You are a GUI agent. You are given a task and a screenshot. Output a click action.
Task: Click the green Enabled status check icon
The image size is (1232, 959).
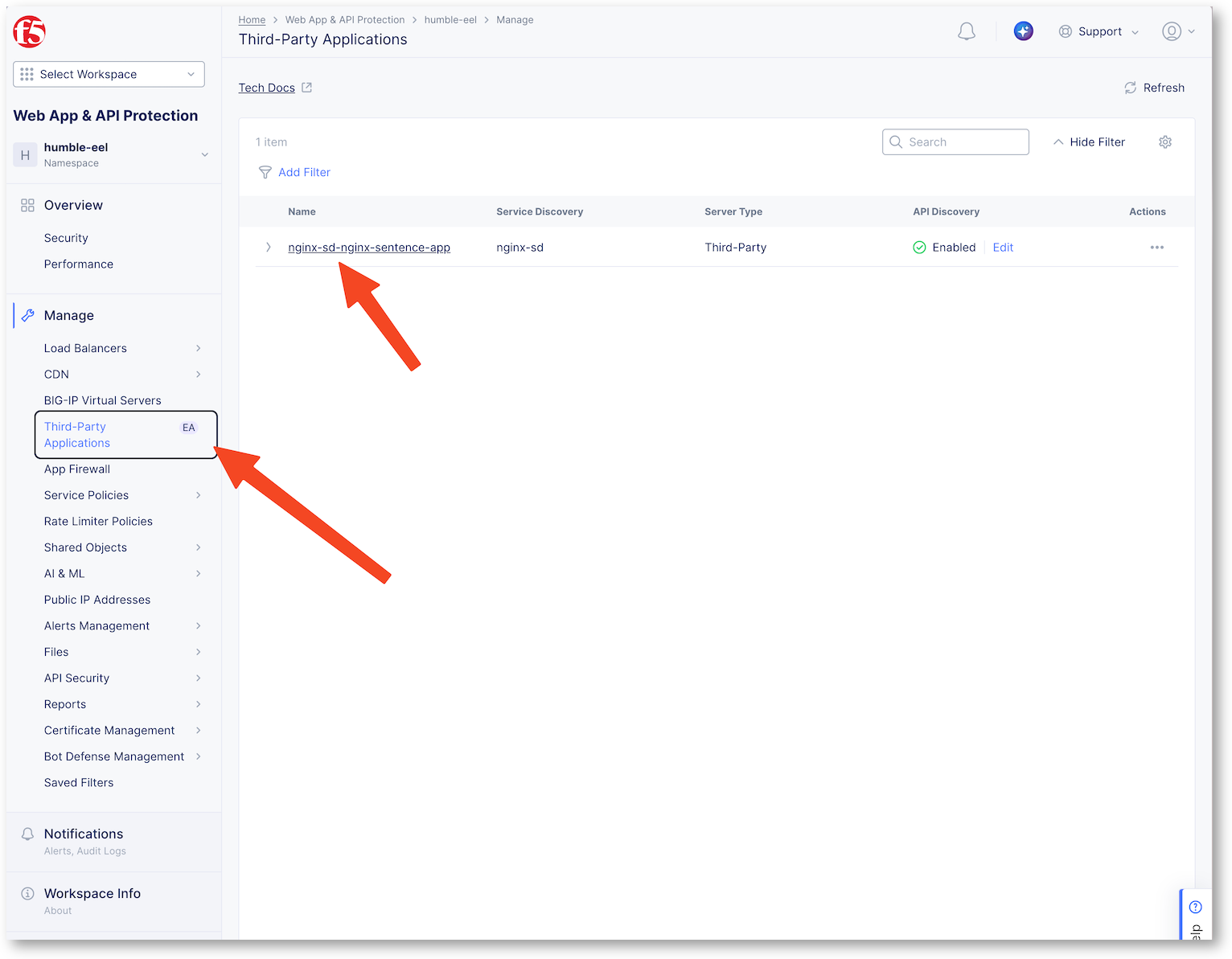click(919, 248)
